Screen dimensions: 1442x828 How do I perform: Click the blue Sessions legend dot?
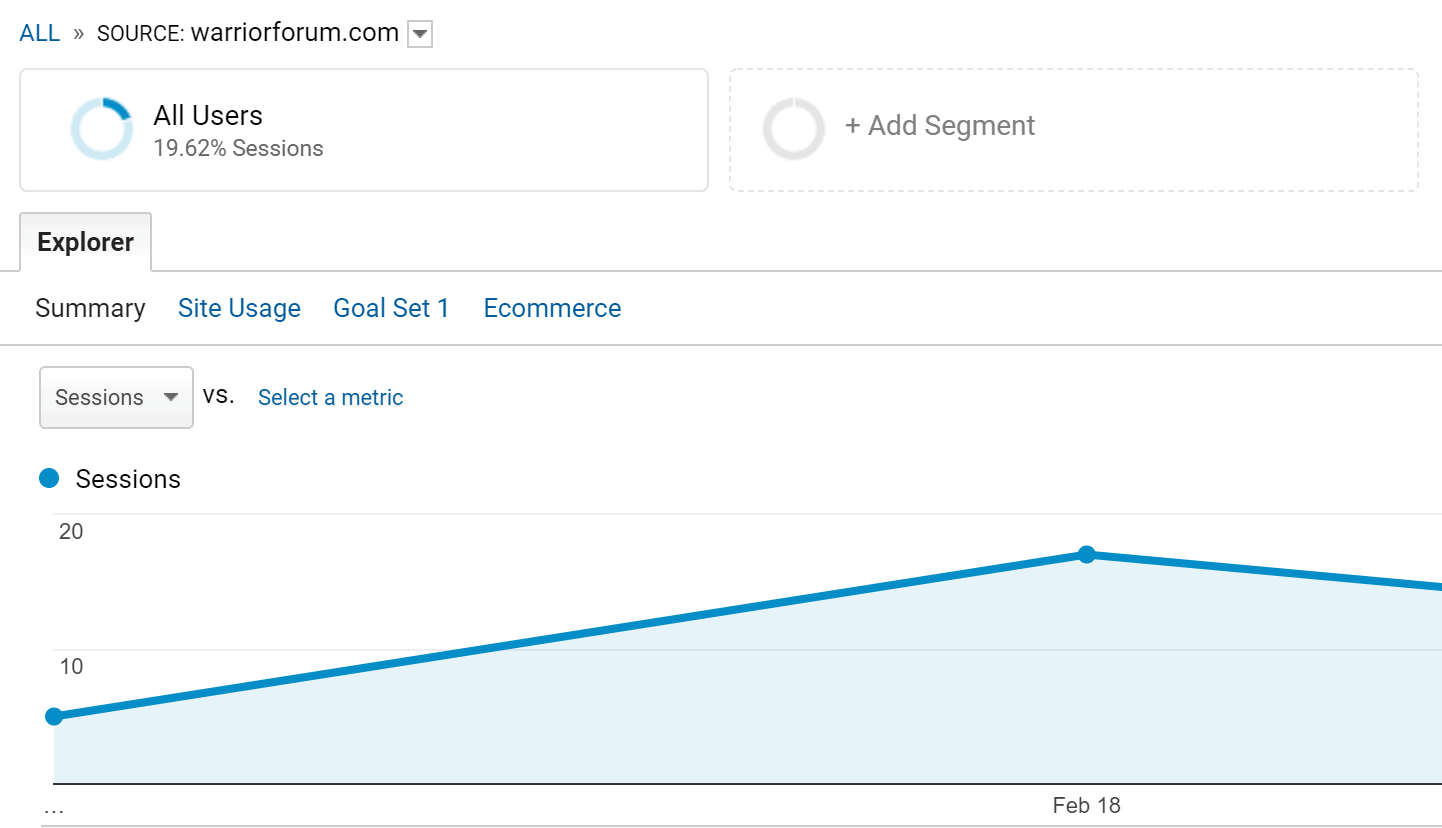pos(48,478)
